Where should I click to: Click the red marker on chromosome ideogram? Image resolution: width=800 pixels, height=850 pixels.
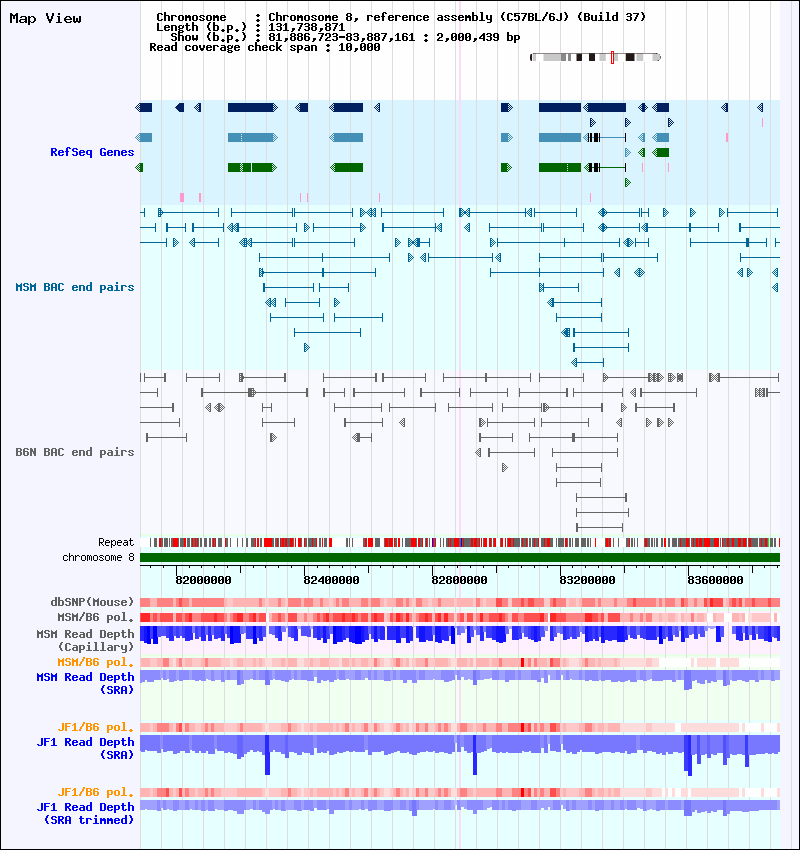[x=612, y=57]
